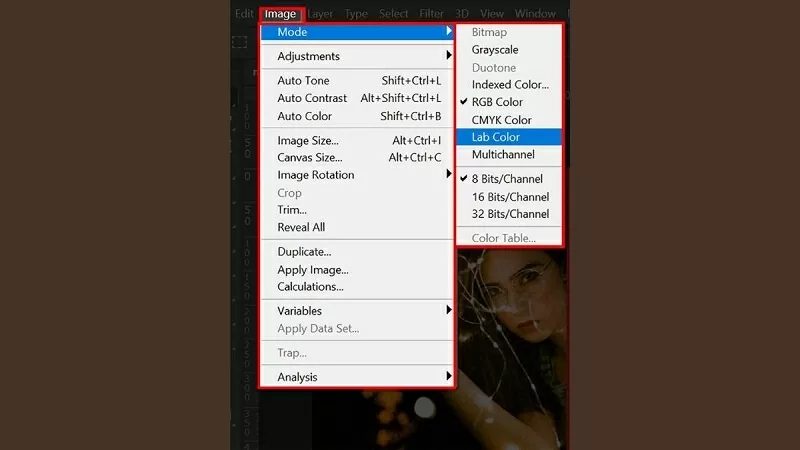Screen dimensions: 800x450
Task: Choose 8 Bits/Channel bit depth
Action: click(507, 179)
